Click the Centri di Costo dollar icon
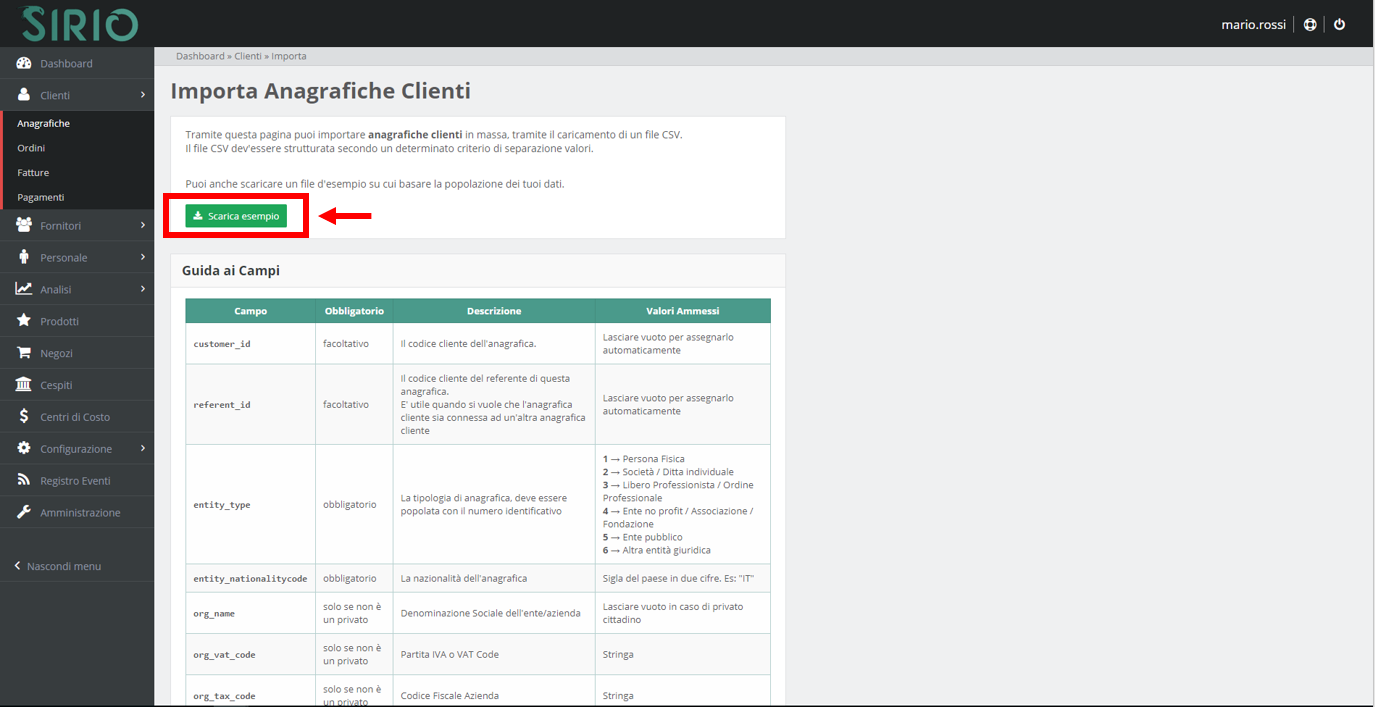This screenshot has width=1375, height=707. (x=24, y=417)
